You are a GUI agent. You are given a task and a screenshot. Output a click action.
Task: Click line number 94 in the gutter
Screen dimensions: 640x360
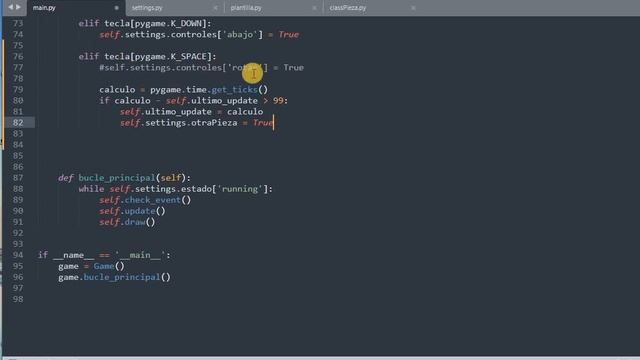point(18,255)
